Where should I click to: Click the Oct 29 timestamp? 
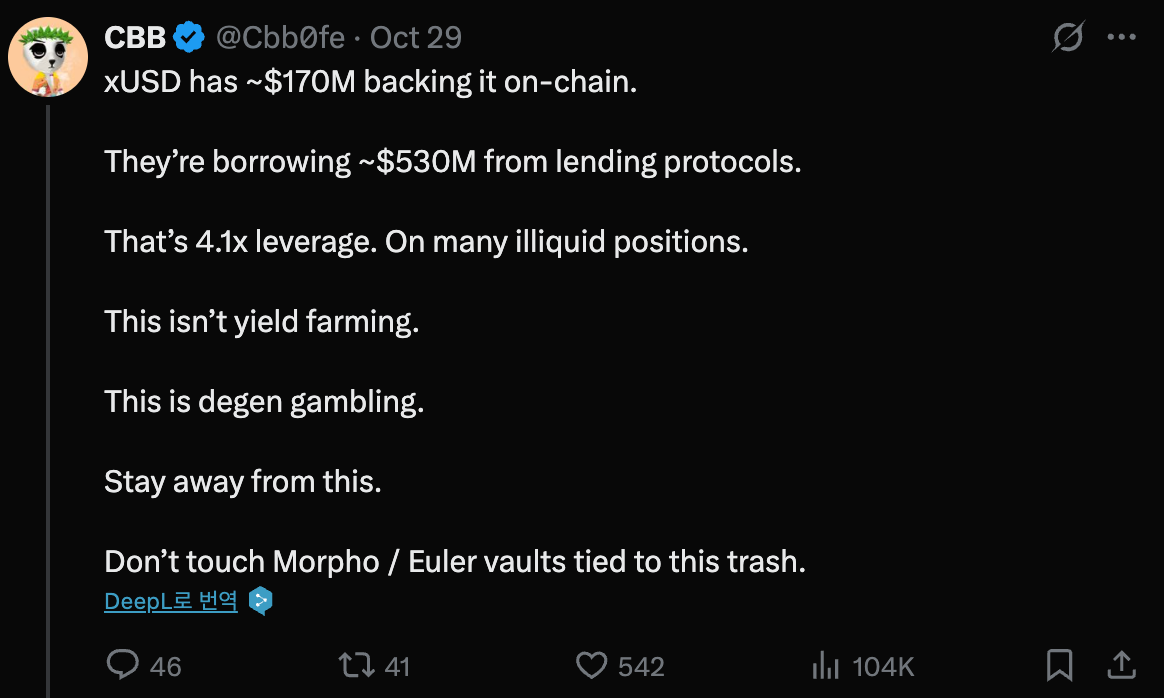click(x=416, y=38)
